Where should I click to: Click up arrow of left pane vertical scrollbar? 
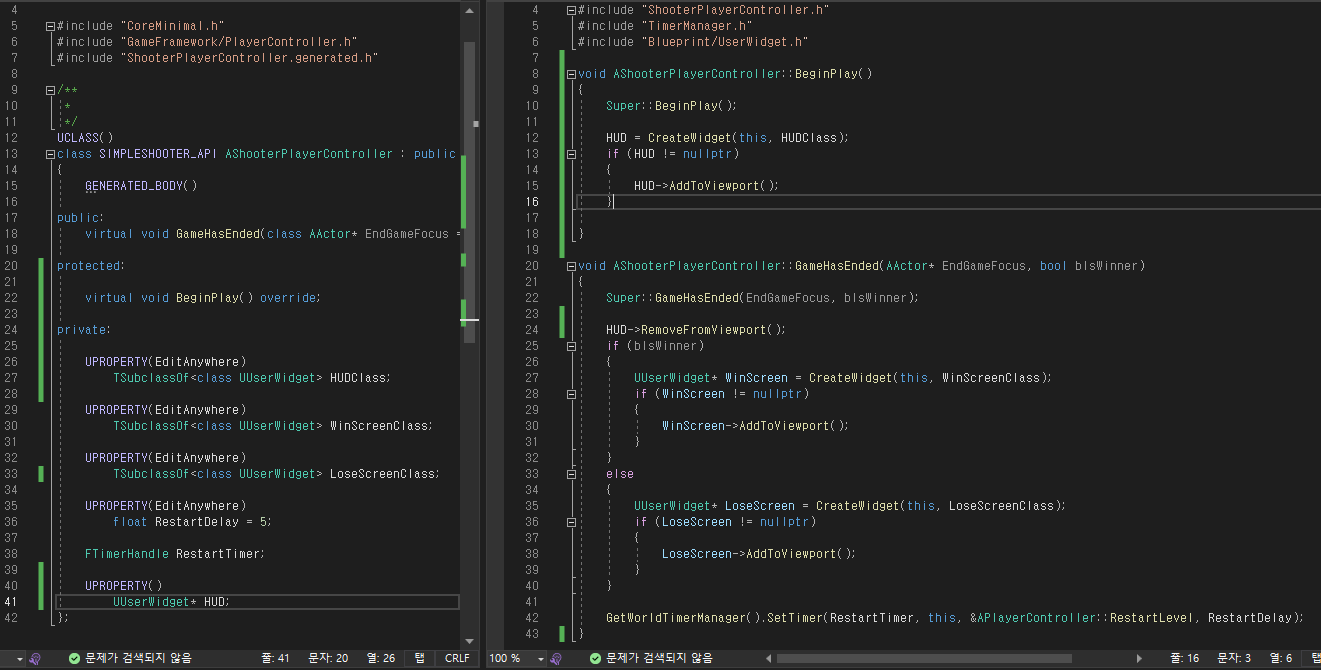(x=470, y=9)
